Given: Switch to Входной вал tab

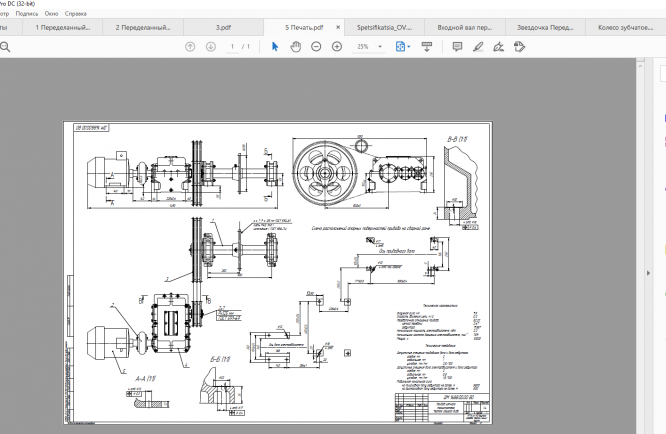Looking at the screenshot, I should coord(465,28).
